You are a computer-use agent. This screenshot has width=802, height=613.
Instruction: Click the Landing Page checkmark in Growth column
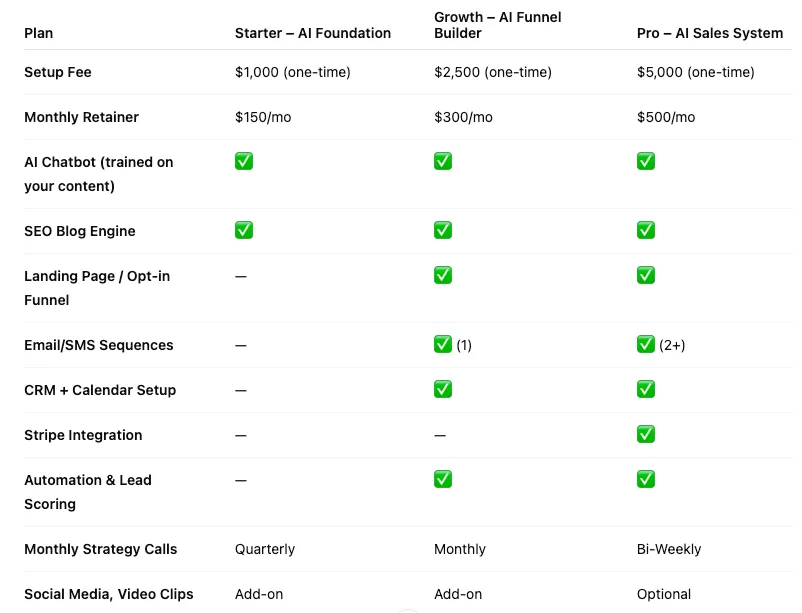(x=443, y=275)
